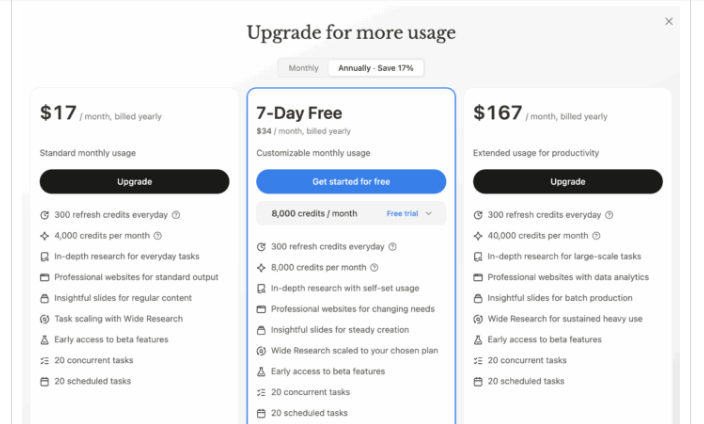Click the beaker icon for beta features in middle plan
The width and height of the screenshot is (704, 424).
pyautogui.click(x=261, y=372)
